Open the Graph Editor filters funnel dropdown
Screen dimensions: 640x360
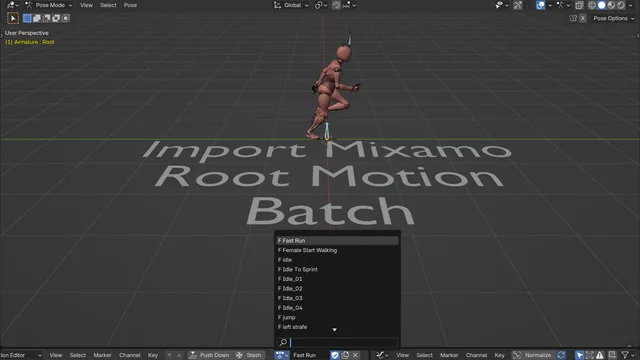(x=627, y=355)
